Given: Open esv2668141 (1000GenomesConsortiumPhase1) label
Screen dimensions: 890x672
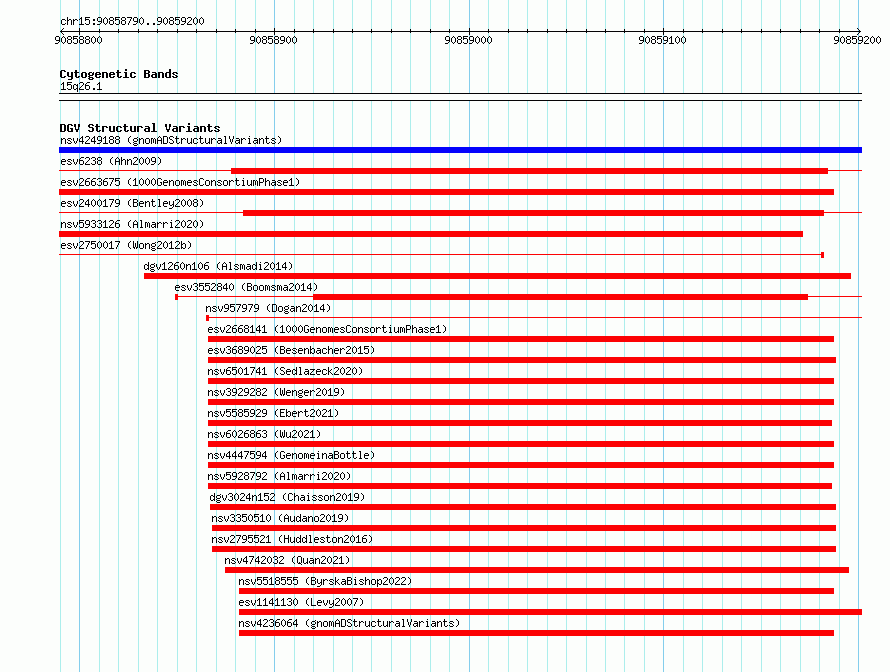Looking at the screenshot, I should coord(328,329).
